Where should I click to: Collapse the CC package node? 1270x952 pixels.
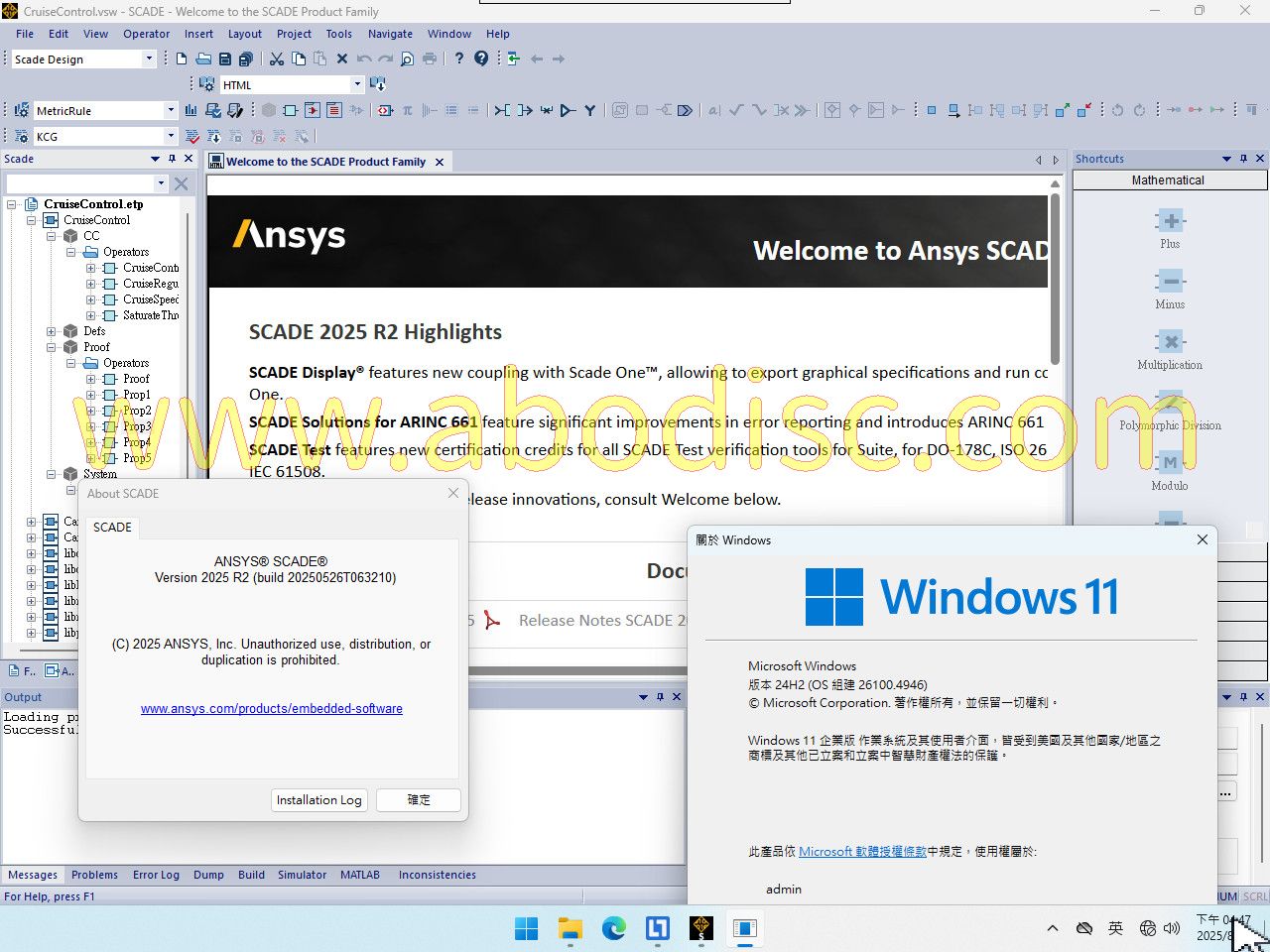click(52, 236)
